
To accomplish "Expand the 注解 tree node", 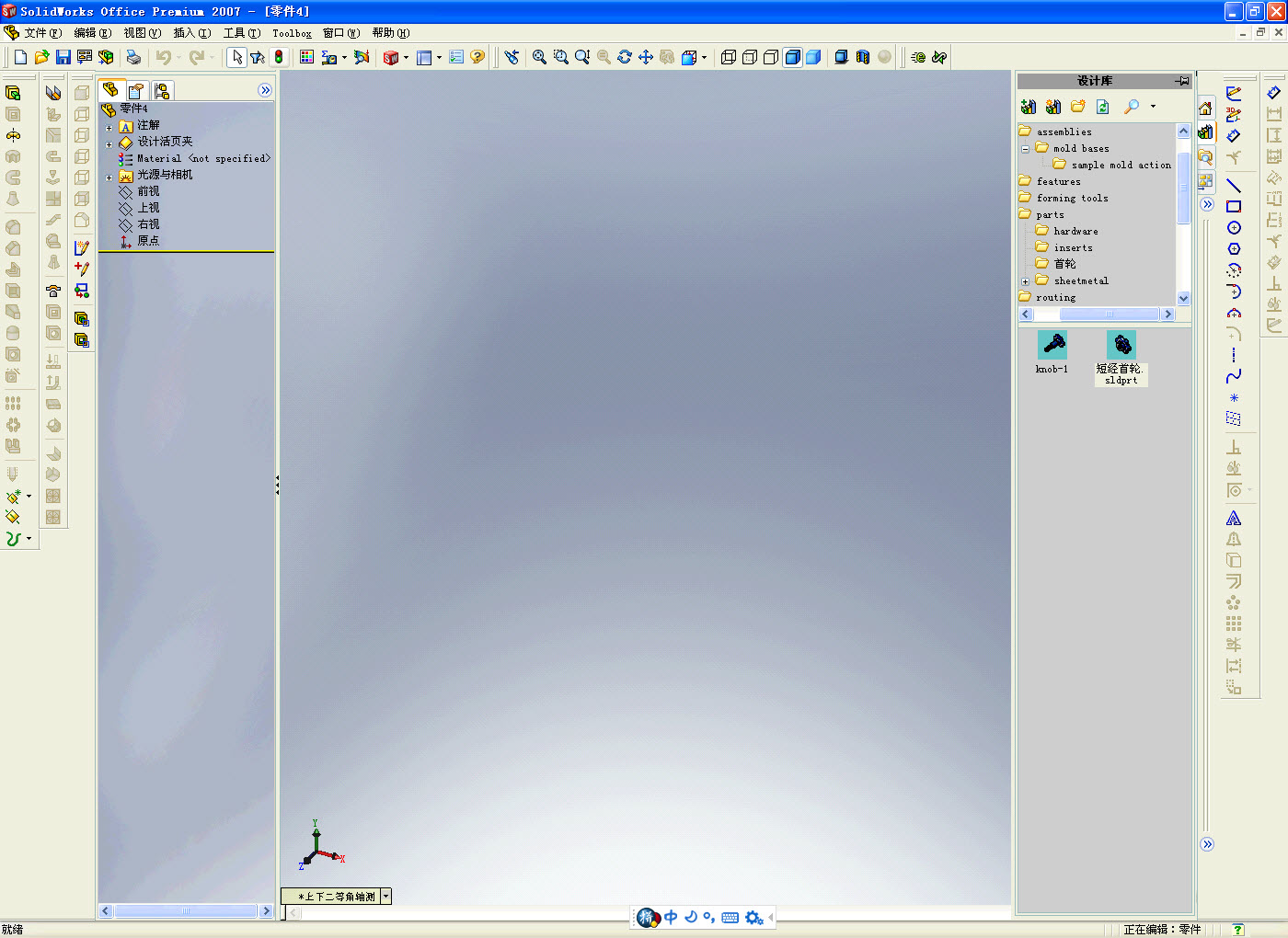I will (x=109, y=128).
